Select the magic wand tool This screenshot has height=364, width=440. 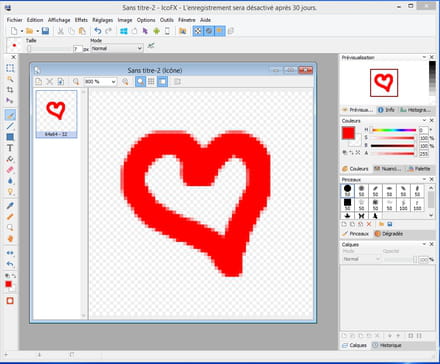[10, 79]
